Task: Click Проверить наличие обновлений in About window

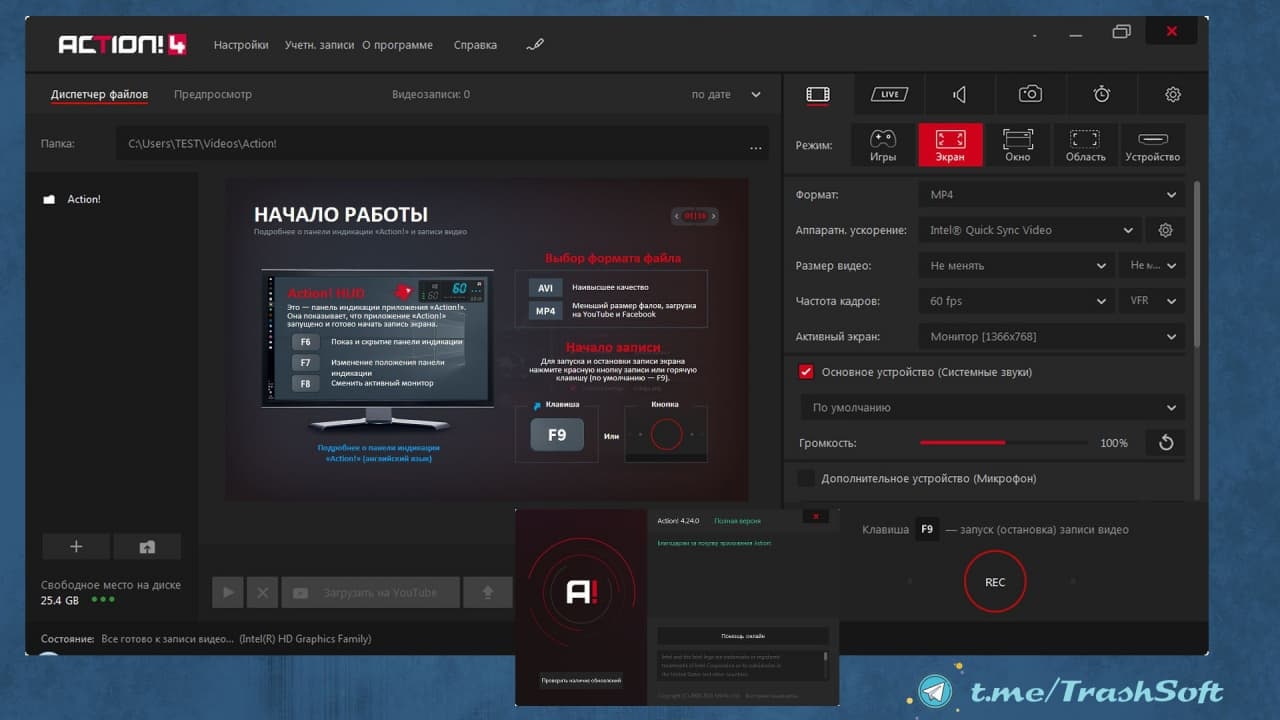Action: (581, 680)
